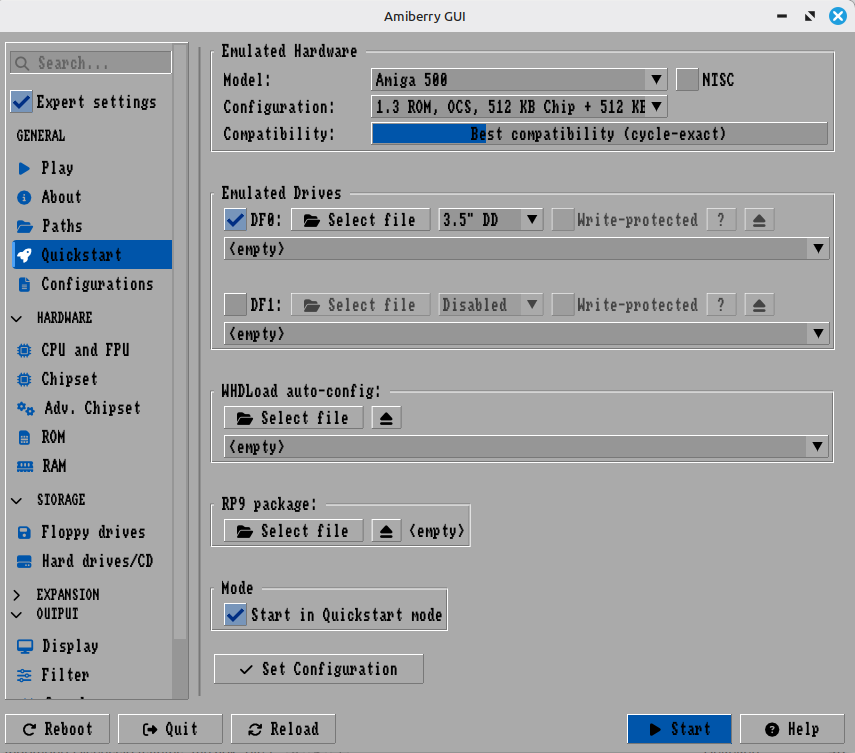Image resolution: width=855 pixels, height=753 pixels.
Task: Open DF0 drive type 3.5" DD dropdown
Action: [x=490, y=220]
